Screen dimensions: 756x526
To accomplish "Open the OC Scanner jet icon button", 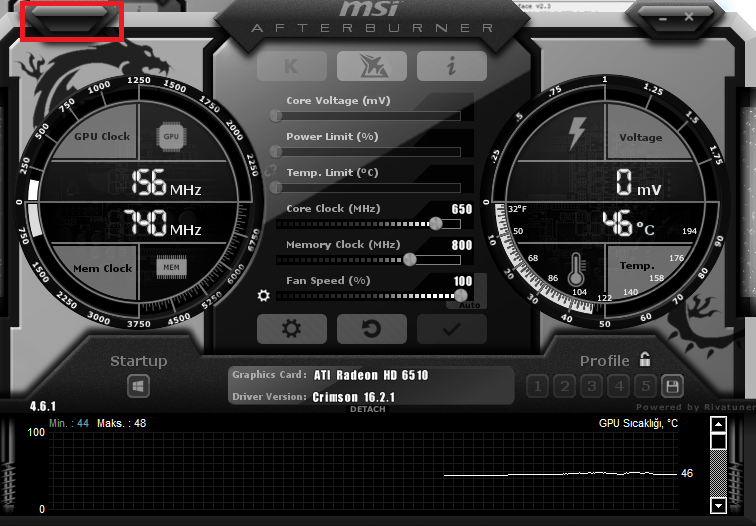I will point(372,66).
